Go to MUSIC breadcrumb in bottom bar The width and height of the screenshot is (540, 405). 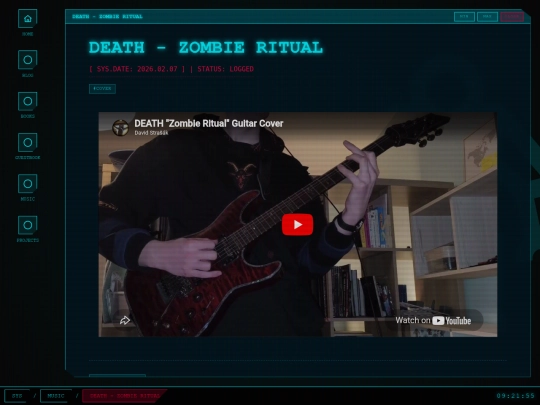point(56,396)
